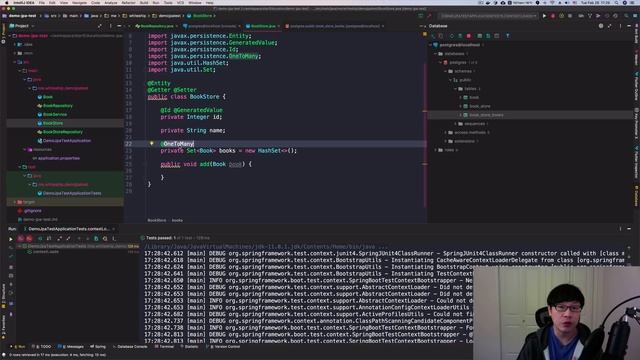
Task: Hide the Project tool window
Action: pyautogui.click(x=119, y=26)
